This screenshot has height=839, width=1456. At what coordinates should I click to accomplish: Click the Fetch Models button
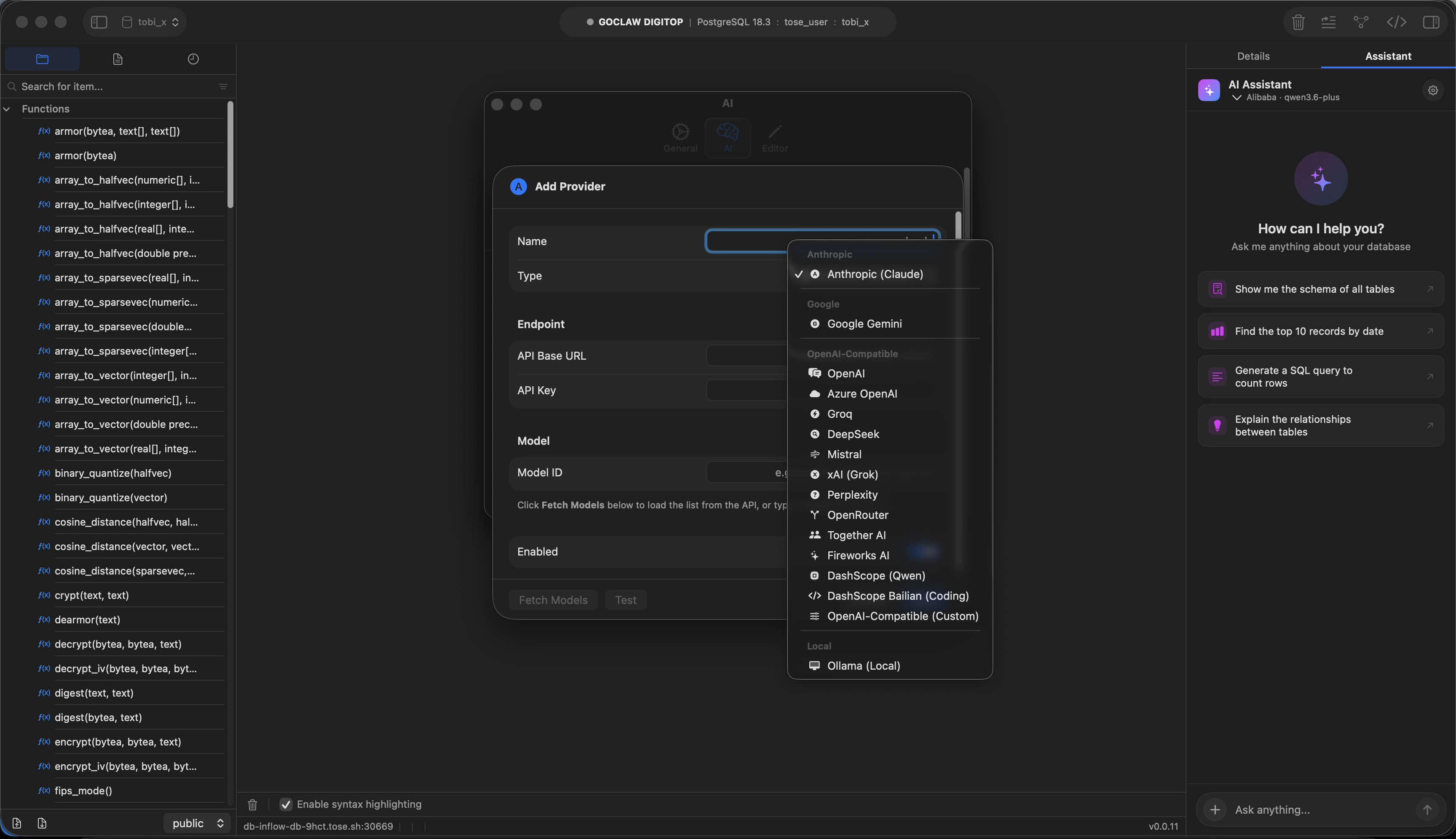553,600
